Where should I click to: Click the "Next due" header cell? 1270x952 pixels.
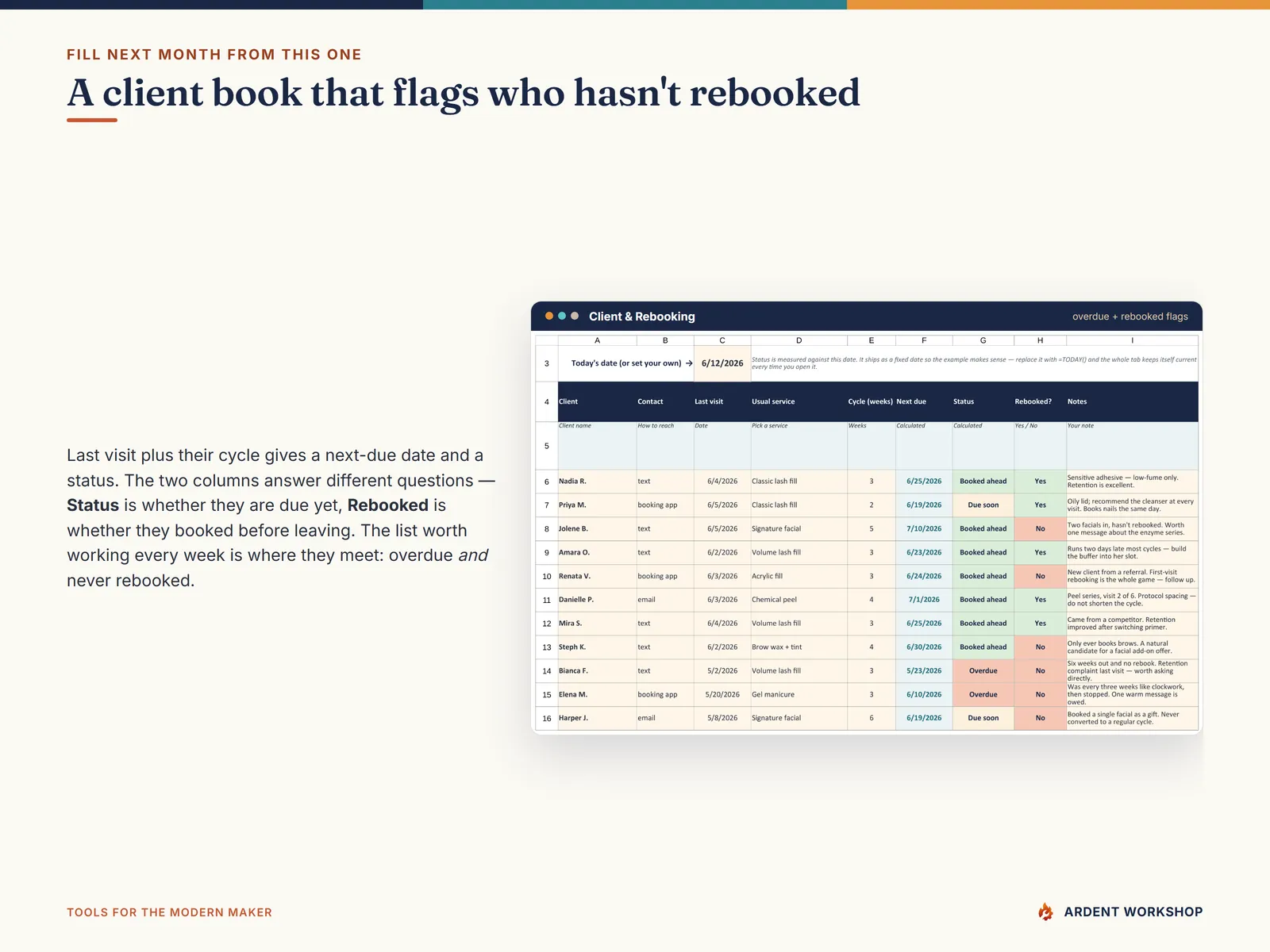click(x=924, y=401)
